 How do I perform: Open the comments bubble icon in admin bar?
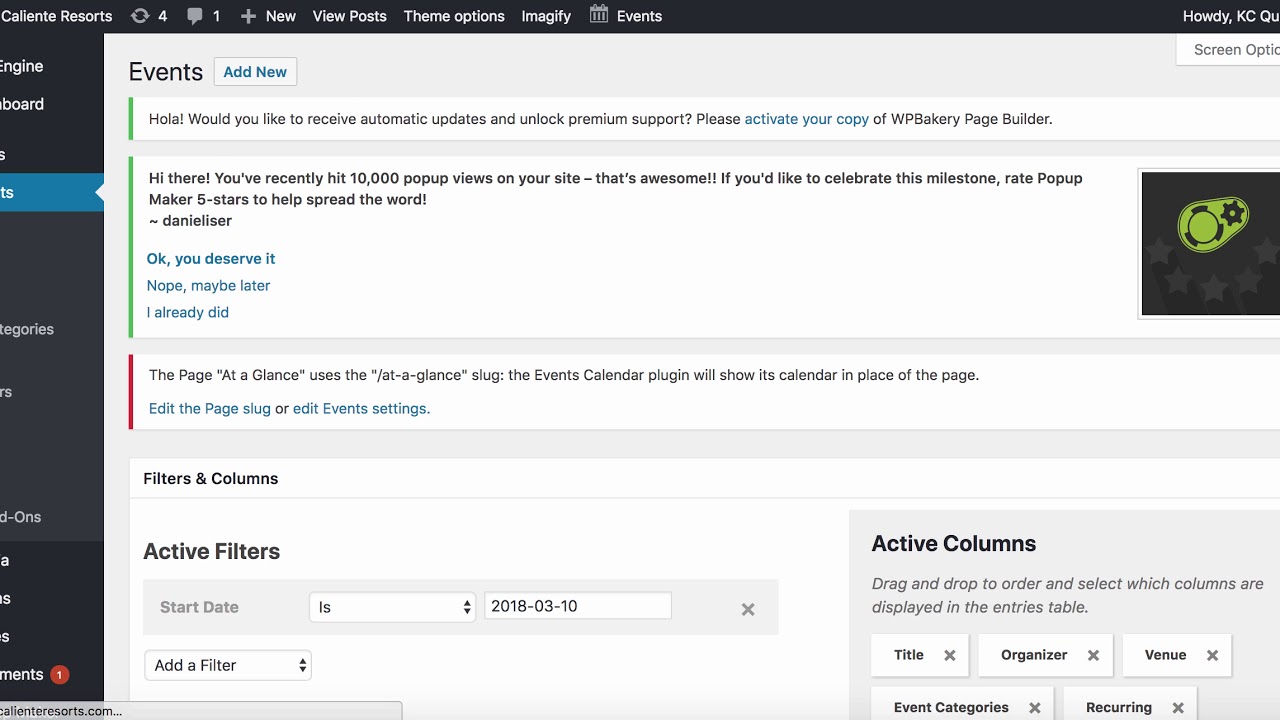[x=195, y=16]
